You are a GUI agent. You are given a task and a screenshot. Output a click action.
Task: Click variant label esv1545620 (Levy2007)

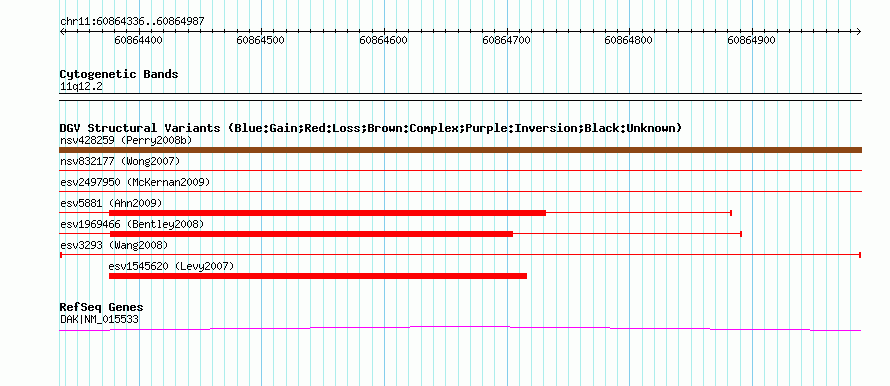[171, 266]
